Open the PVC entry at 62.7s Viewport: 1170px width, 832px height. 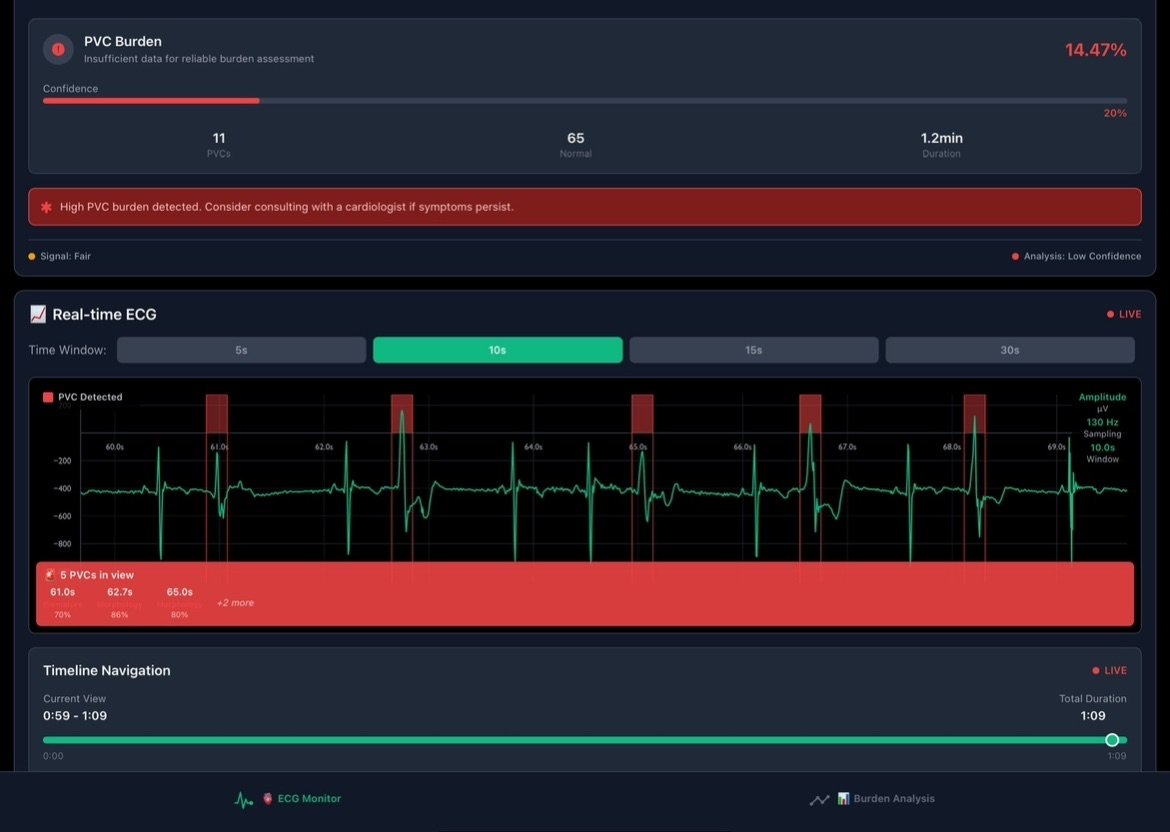[119, 601]
